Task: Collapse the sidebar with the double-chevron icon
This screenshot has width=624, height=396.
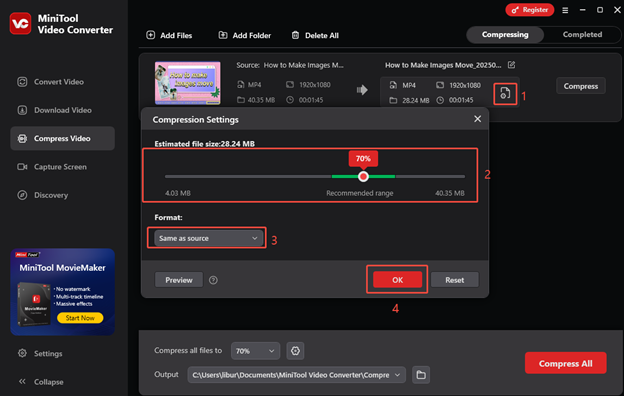Action: pyautogui.click(x=22, y=381)
